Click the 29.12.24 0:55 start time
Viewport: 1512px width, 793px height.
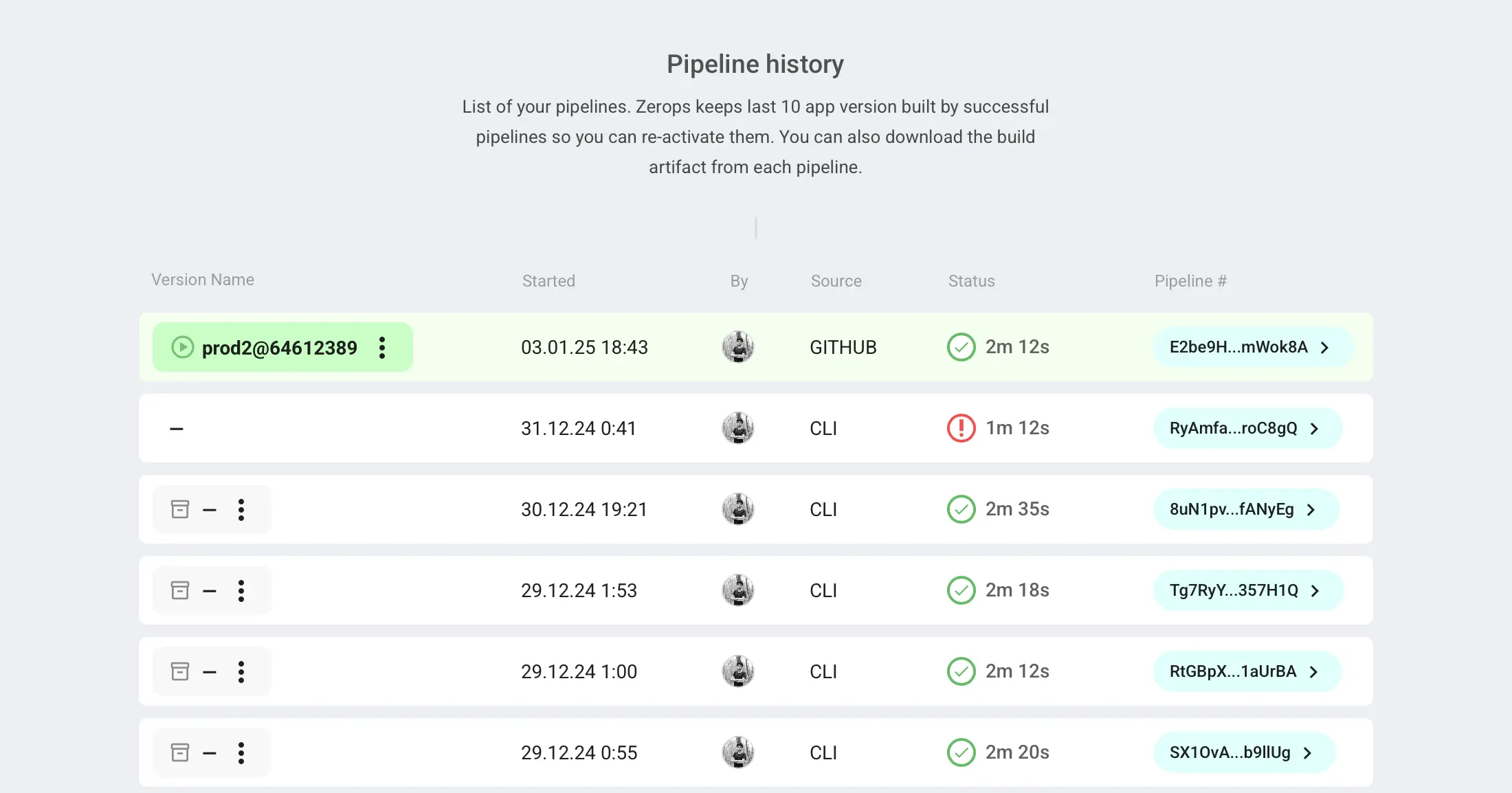579,752
